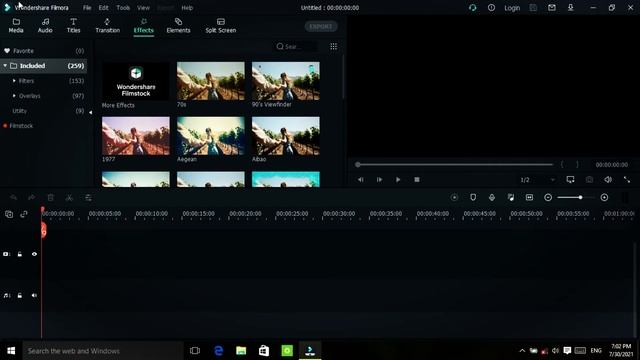This screenshot has height=360, width=640.
Task: Open the audio mixer icon
Action: (x=511, y=198)
